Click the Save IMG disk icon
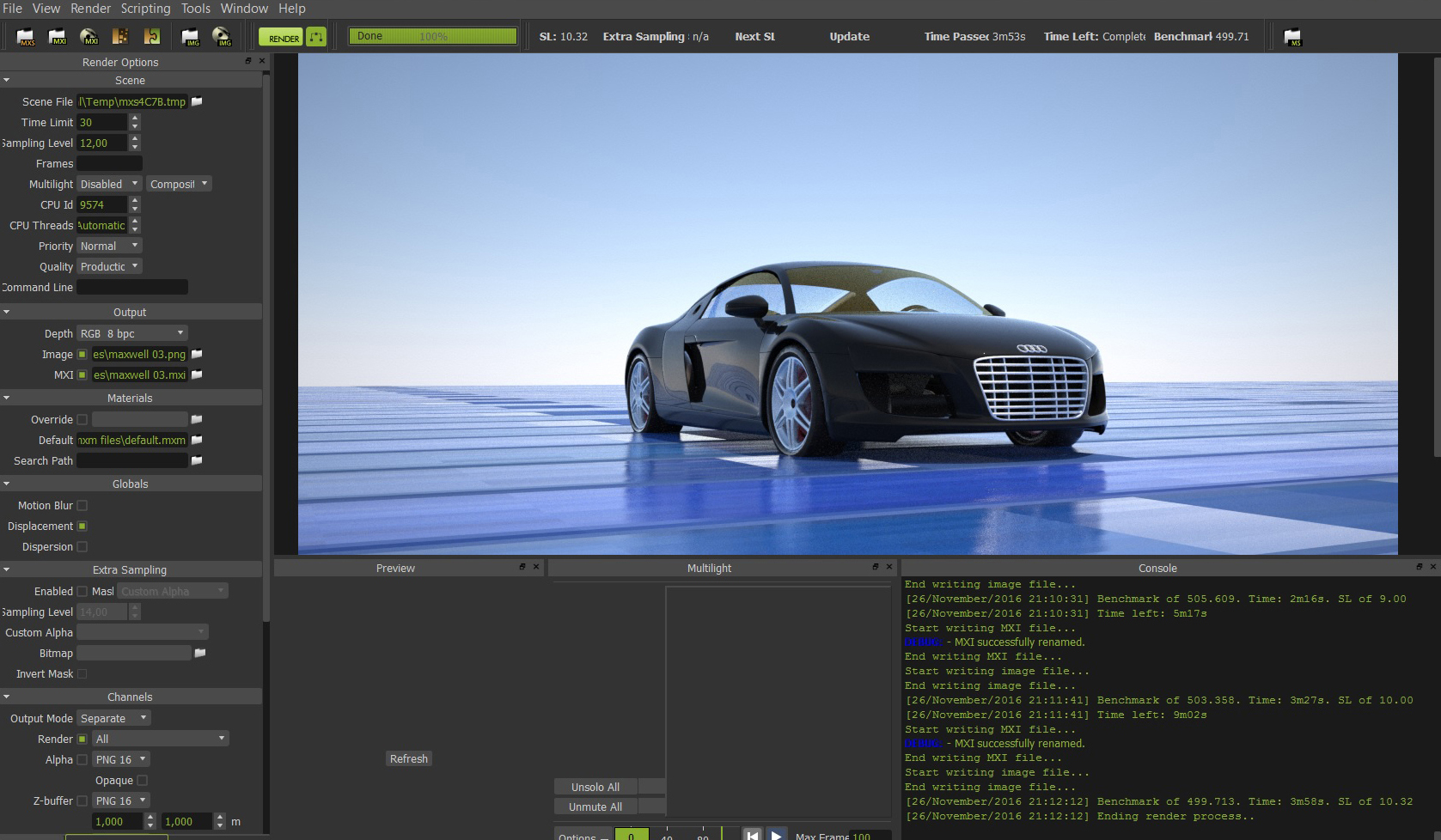 click(223, 37)
